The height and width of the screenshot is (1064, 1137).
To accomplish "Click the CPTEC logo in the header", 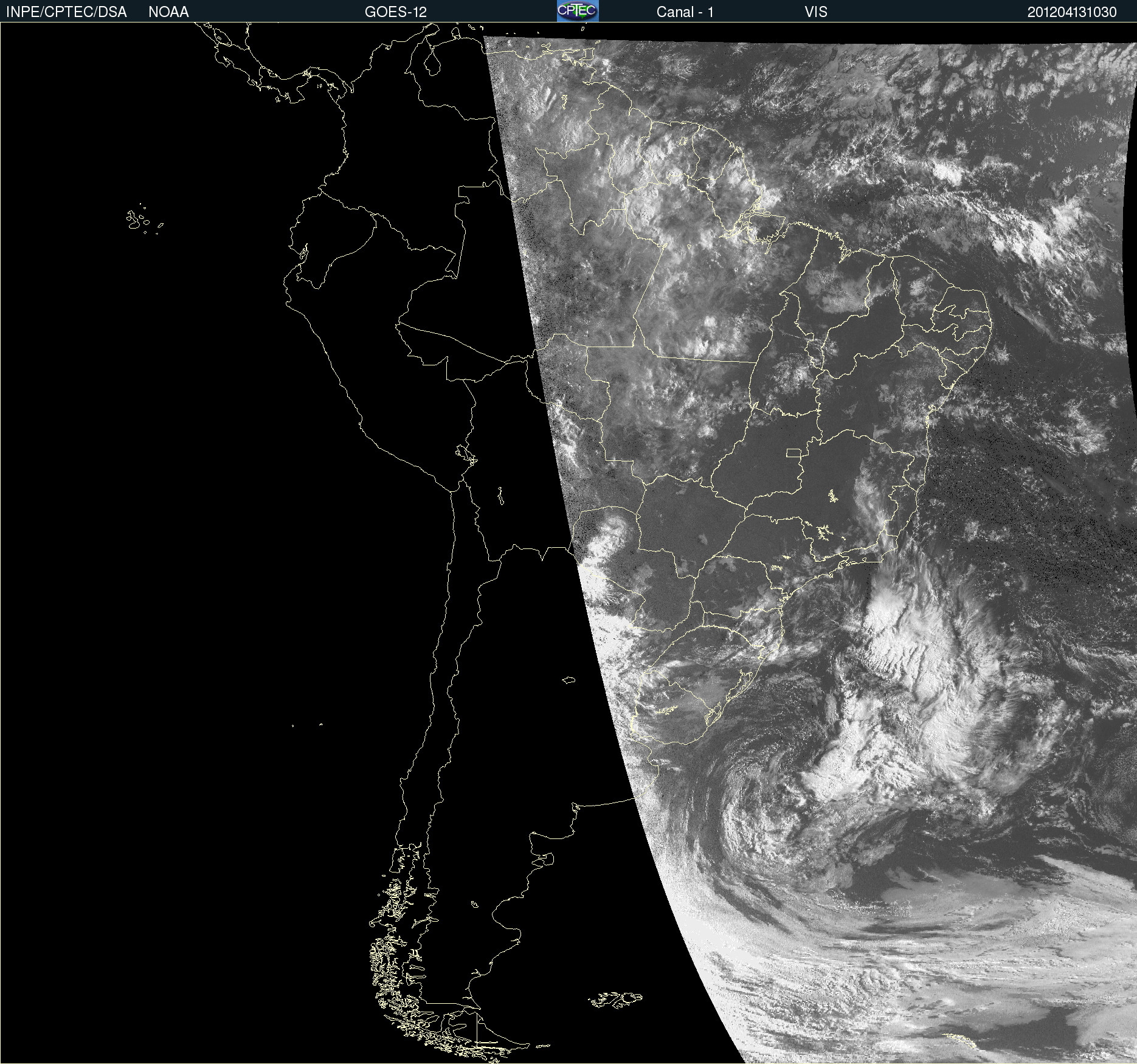I will (x=578, y=11).
